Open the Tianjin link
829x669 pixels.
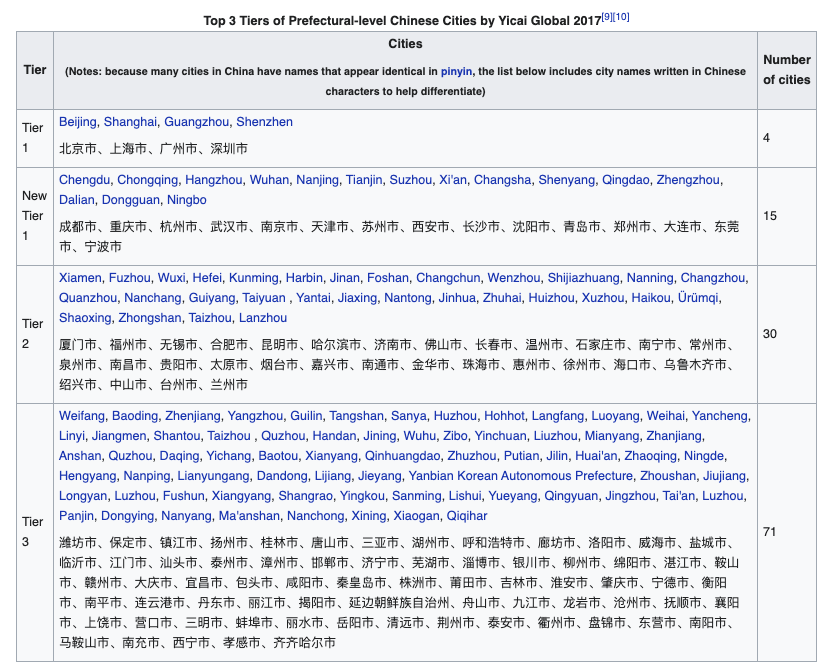364,180
